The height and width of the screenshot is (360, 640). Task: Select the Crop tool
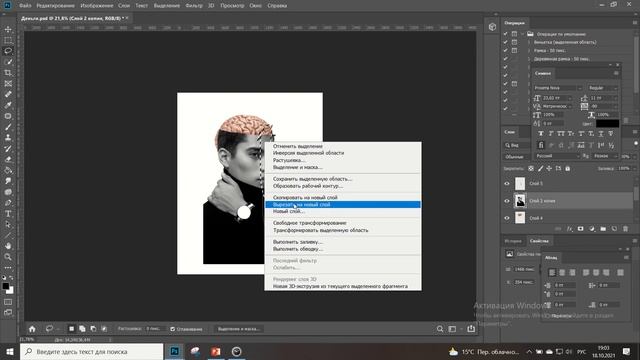[8, 73]
